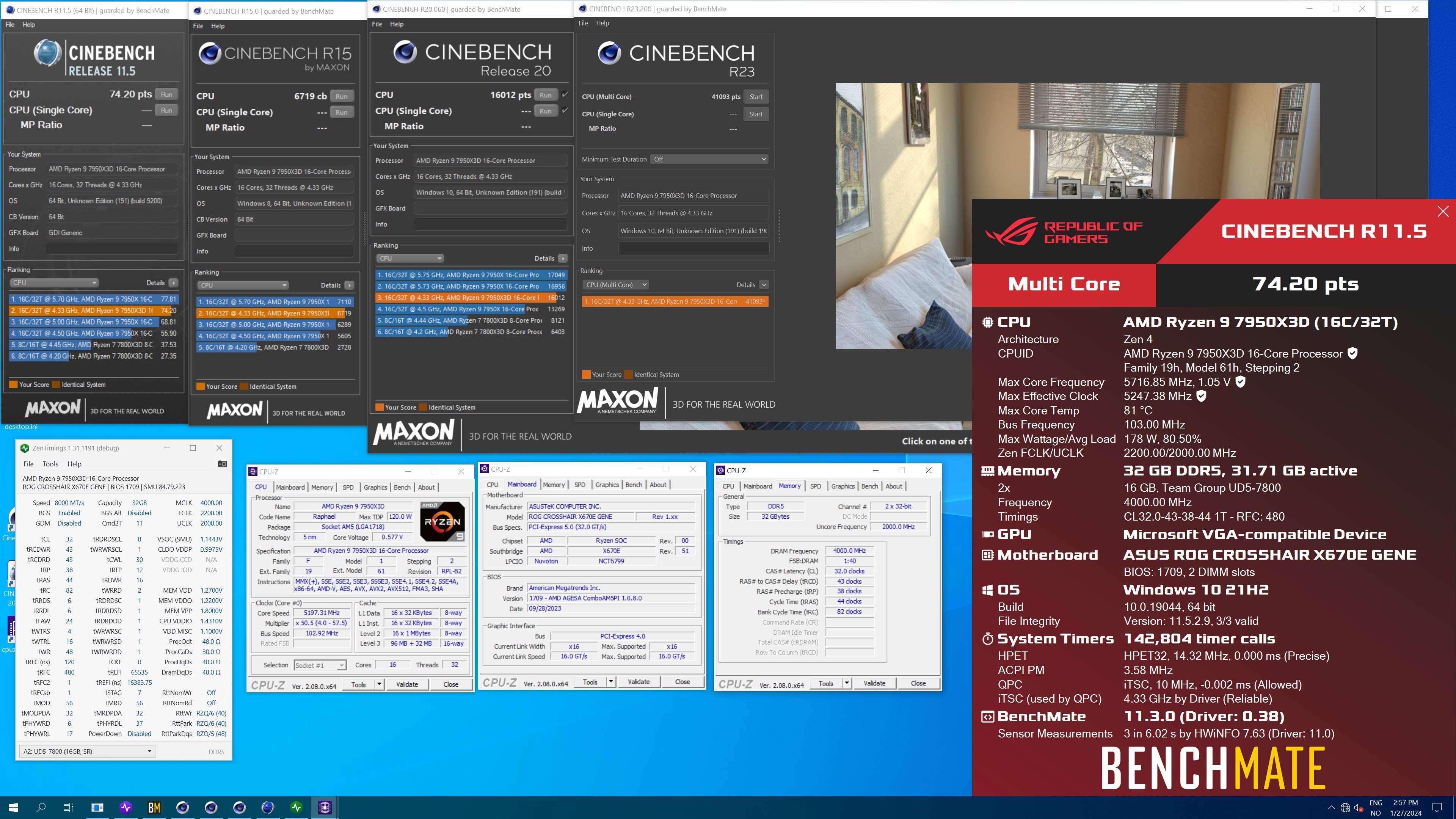
Task: Toggle the checkbox beside R20 Single Core Run
Action: pyautogui.click(x=565, y=110)
